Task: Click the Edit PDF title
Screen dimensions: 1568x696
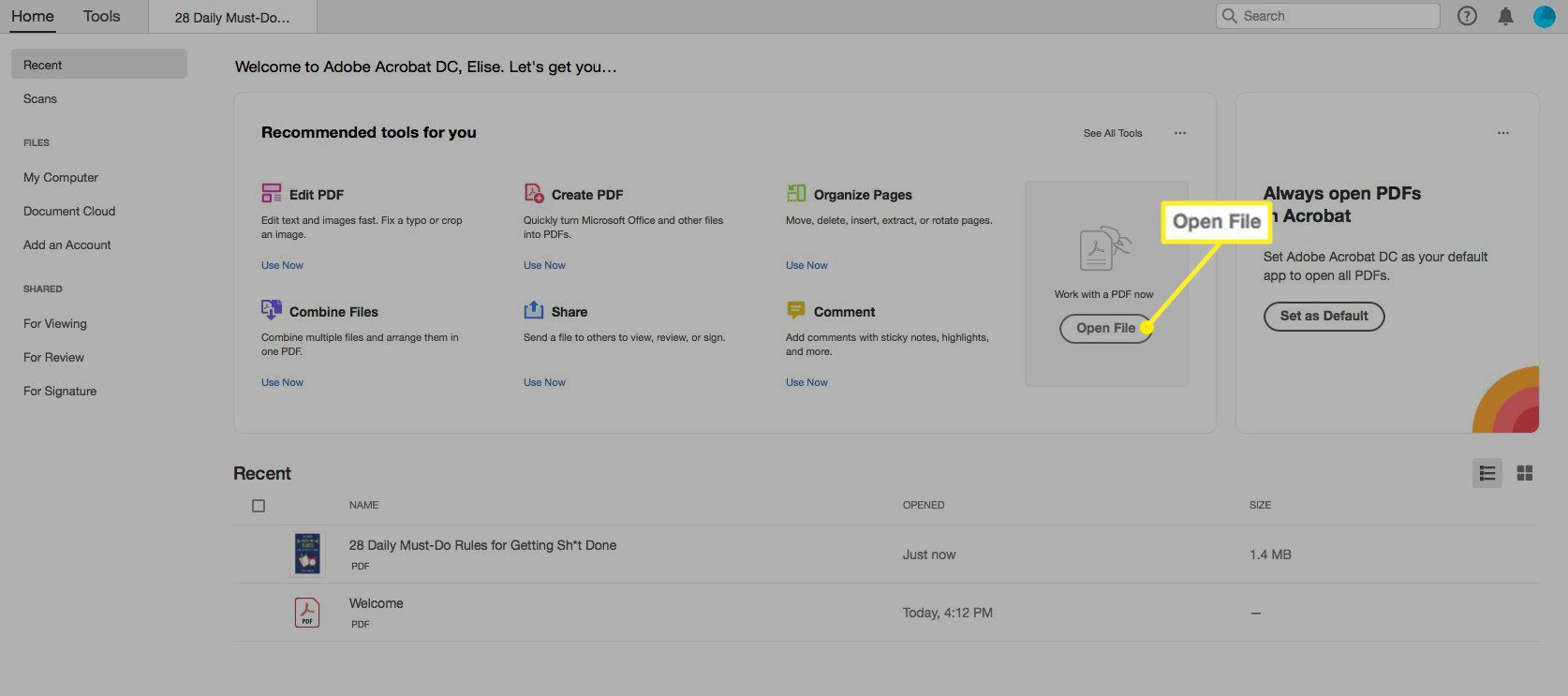Action: [317, 195]
